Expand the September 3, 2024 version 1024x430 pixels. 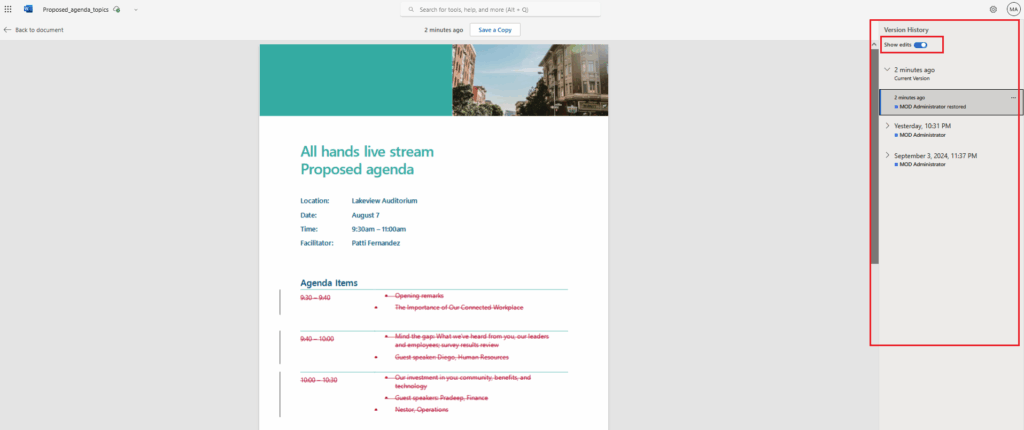coord(887,155)
